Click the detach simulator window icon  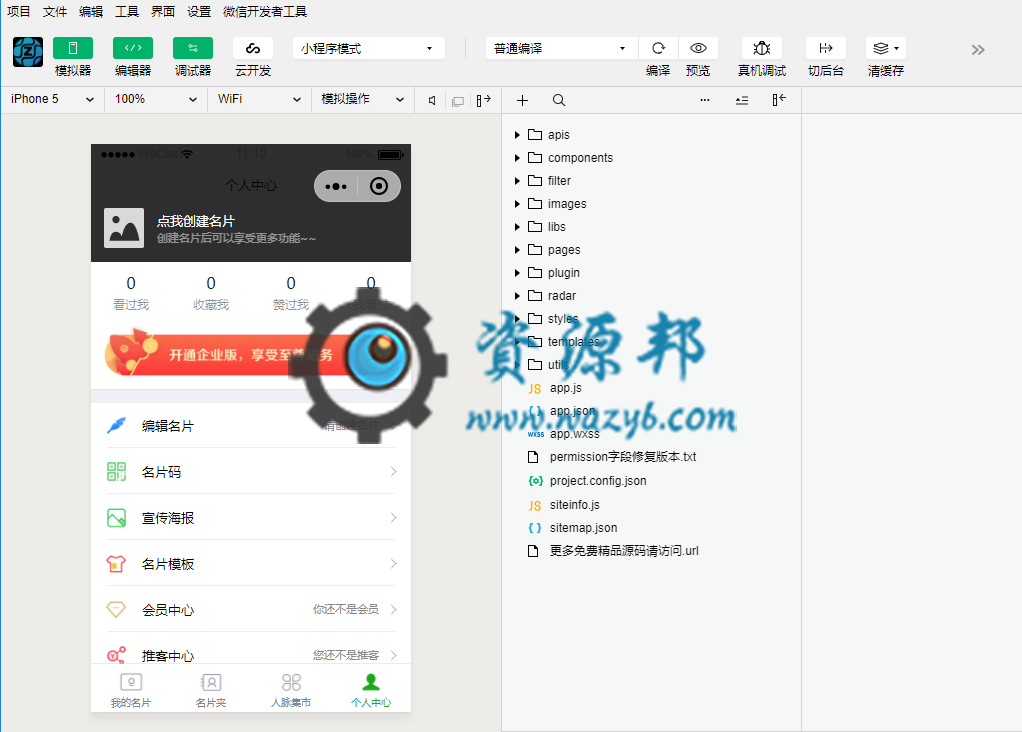point(458,101)
